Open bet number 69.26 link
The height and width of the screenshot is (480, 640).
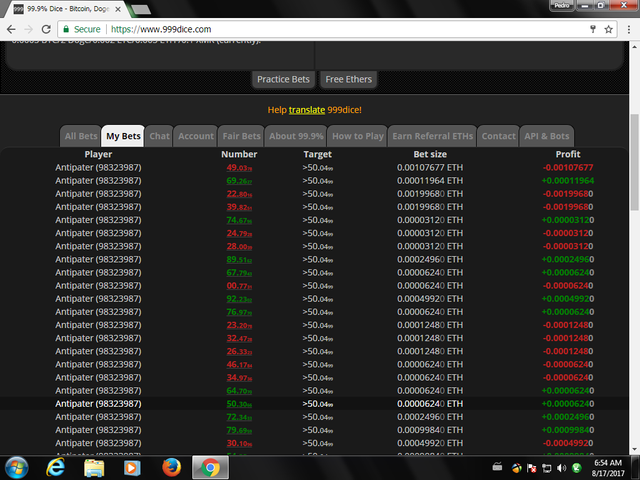point(239,181)
